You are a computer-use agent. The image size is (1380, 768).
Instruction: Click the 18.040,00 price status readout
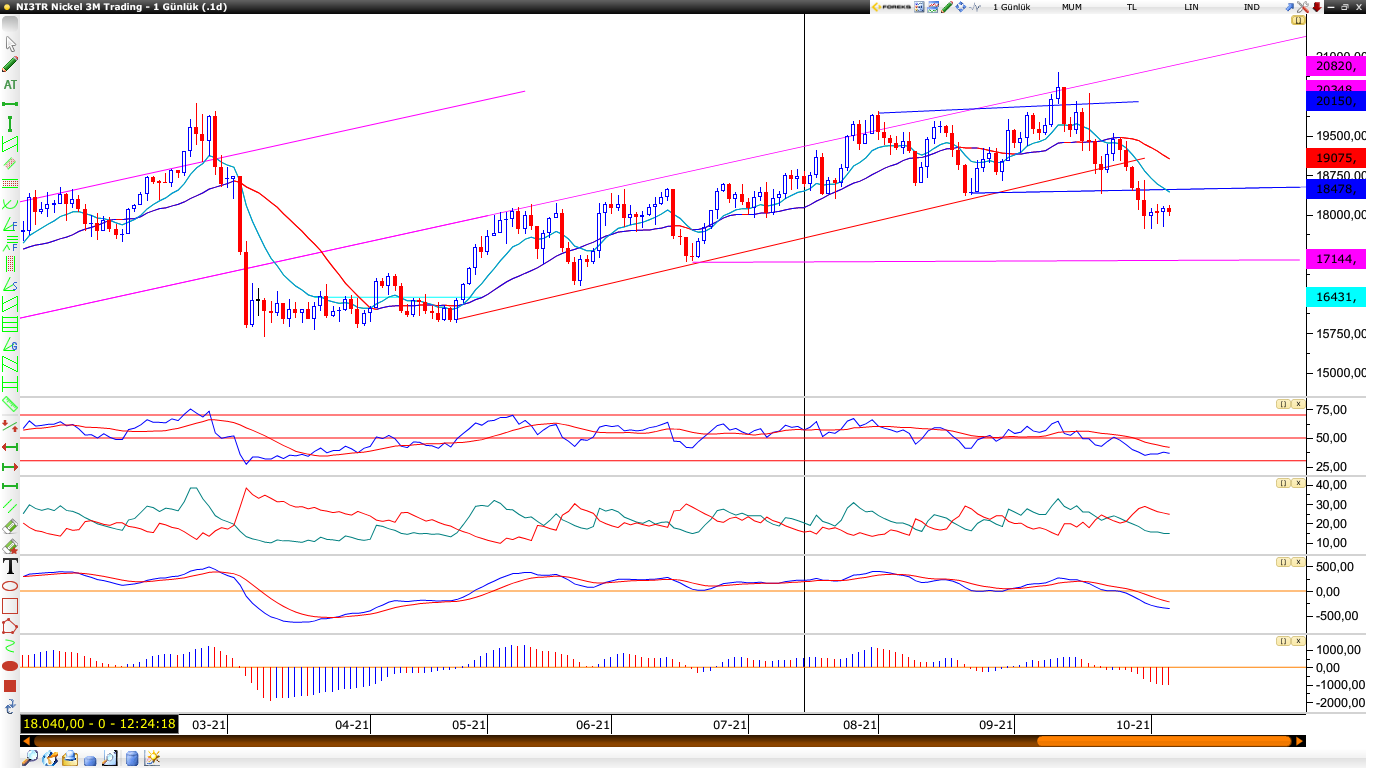coord(99,724)
